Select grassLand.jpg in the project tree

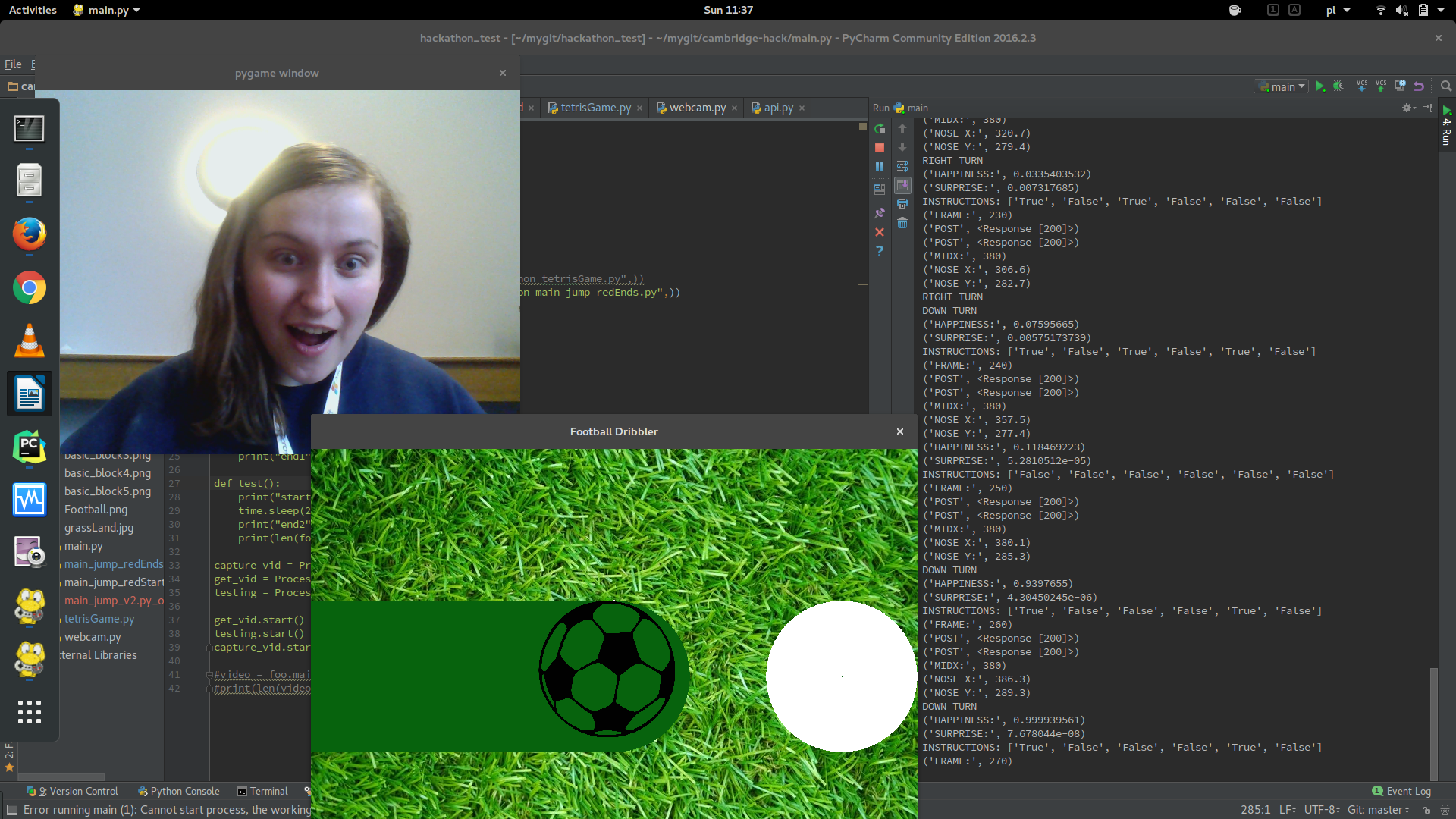coord(99,528)
